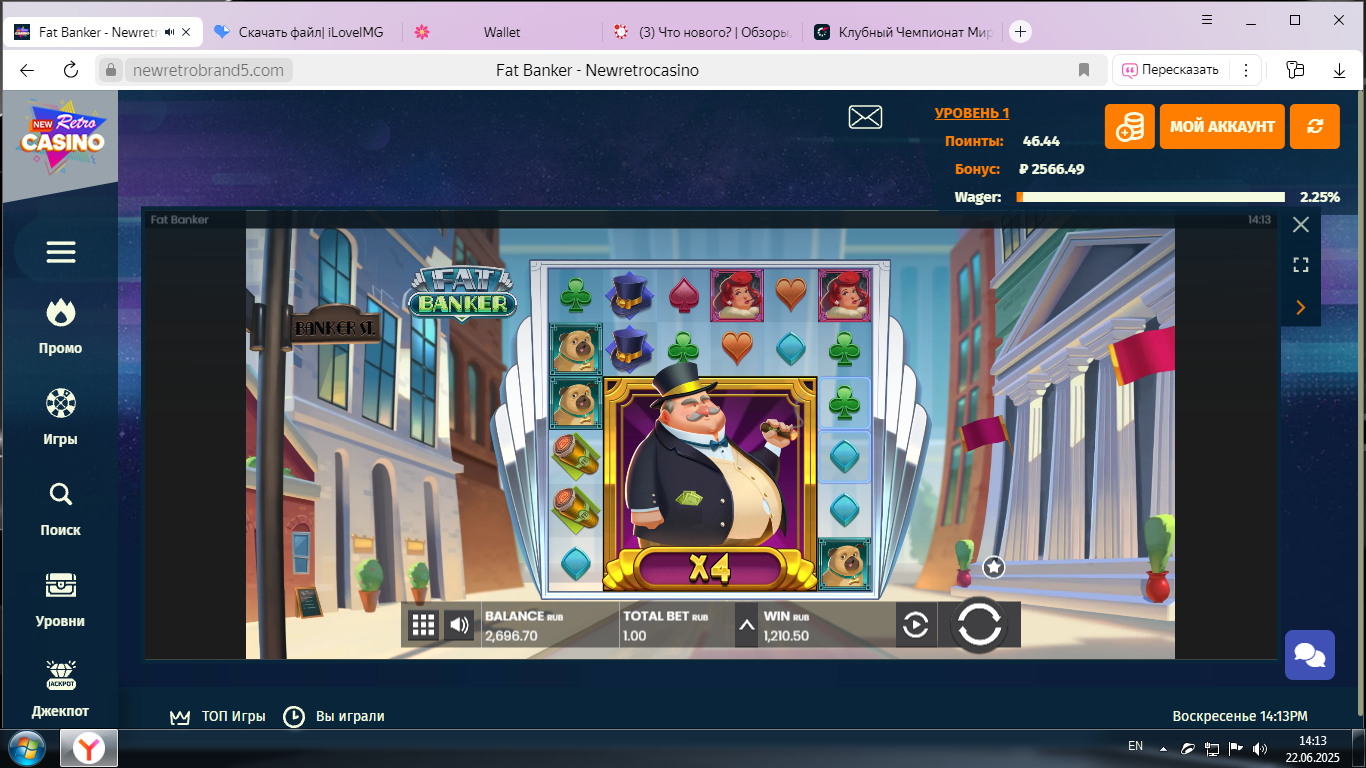Viewport: 1366px width, 768px height.
Task: Open the network tray icon
Action: pyautogui.click(x=1212, y=748)
